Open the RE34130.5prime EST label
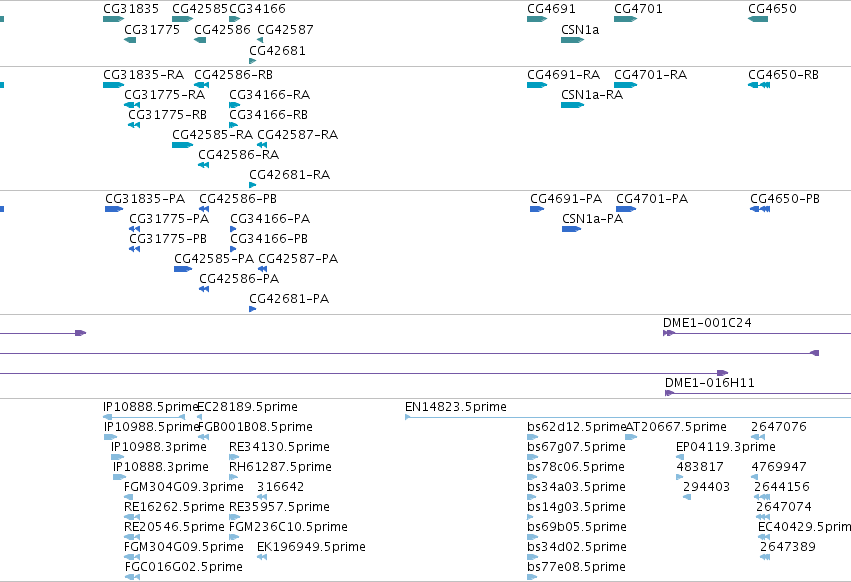 pos(280,447)
